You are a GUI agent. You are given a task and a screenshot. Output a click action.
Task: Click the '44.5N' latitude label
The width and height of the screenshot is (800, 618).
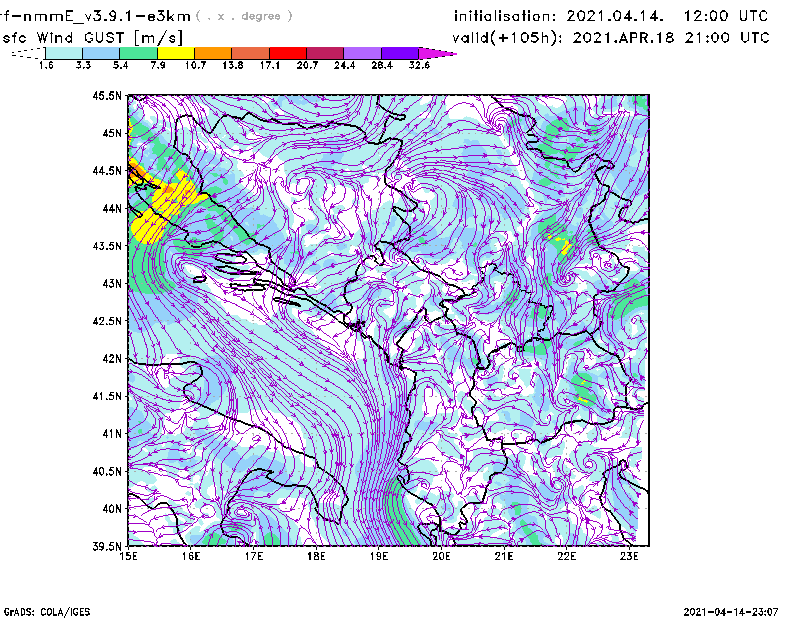click(x=107, y=170)
